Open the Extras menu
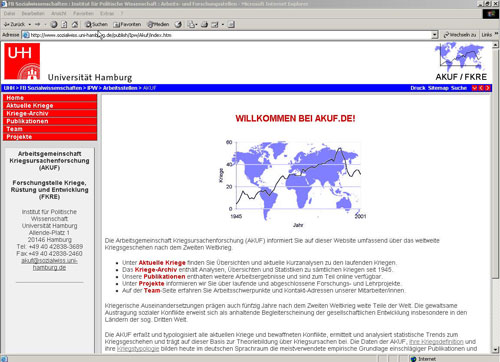Screen dimensions: 500x362 tap(107, 14)
